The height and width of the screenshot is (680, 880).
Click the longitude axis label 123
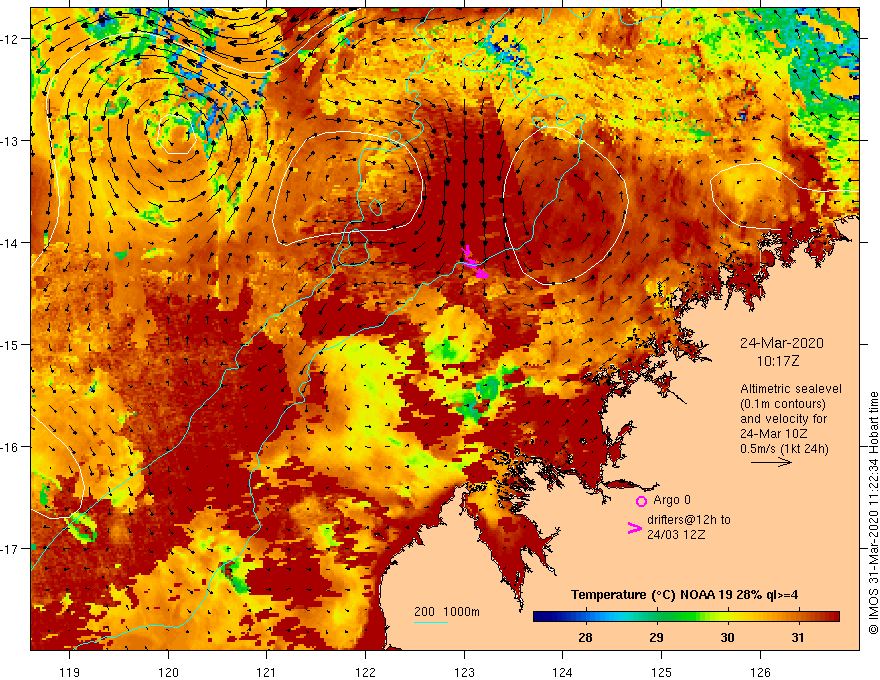[x=464, y=672]
